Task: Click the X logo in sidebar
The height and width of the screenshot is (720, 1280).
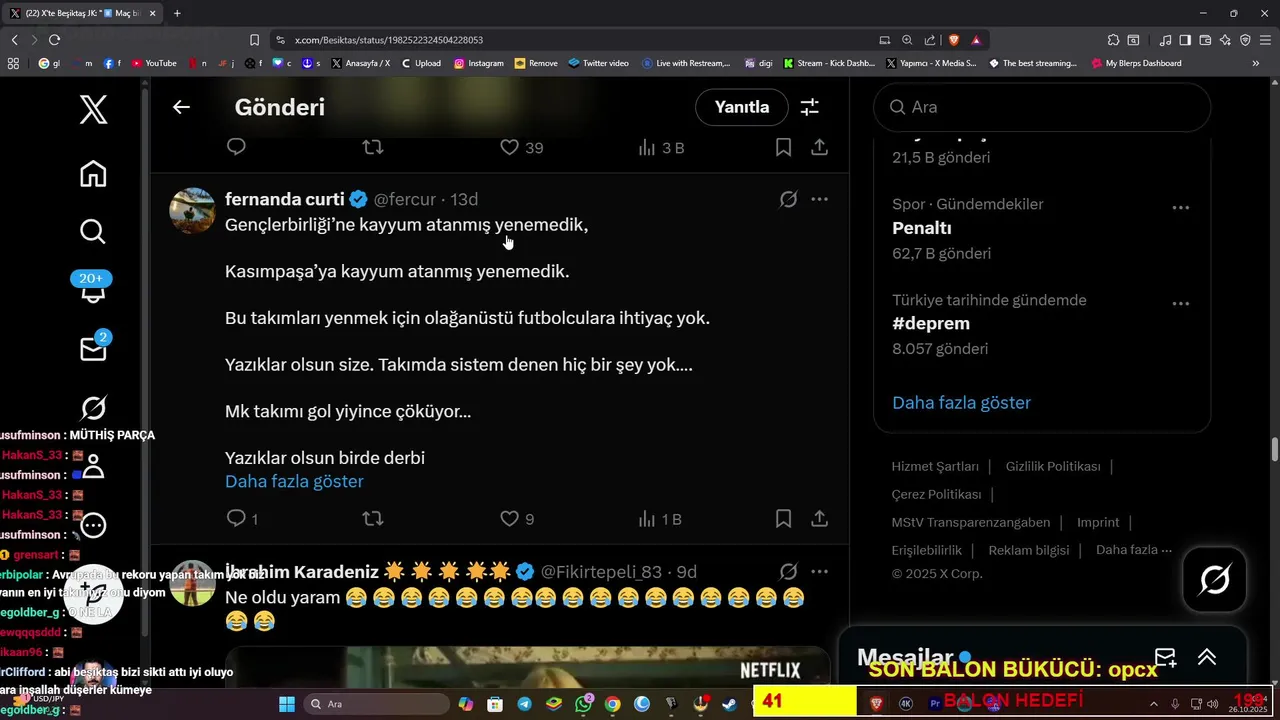Action: pos(93,108)
